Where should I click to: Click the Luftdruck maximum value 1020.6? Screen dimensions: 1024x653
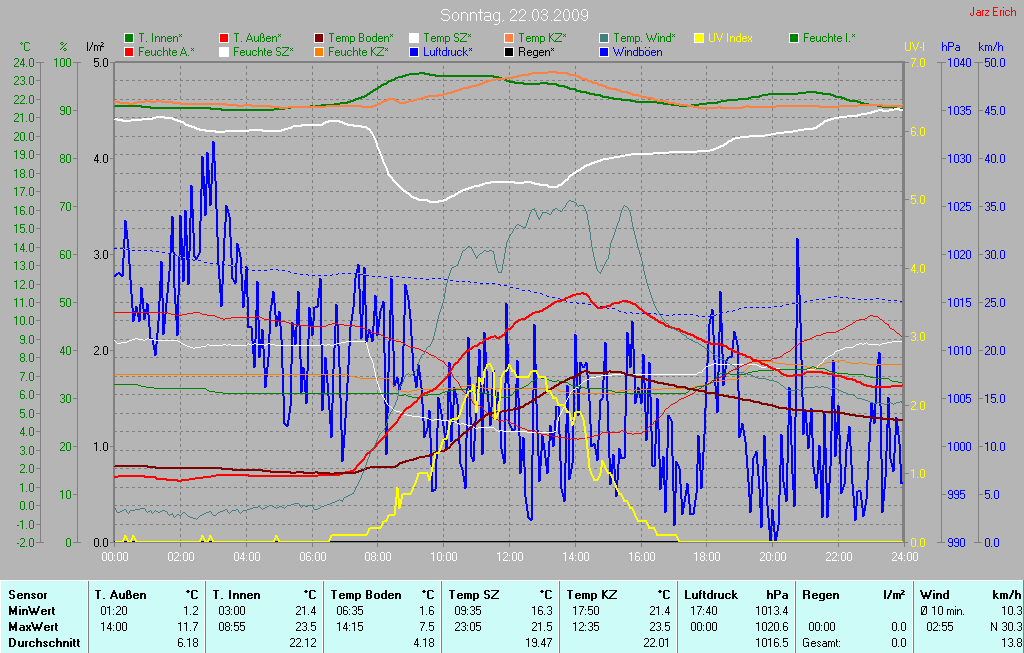point(773,627)
